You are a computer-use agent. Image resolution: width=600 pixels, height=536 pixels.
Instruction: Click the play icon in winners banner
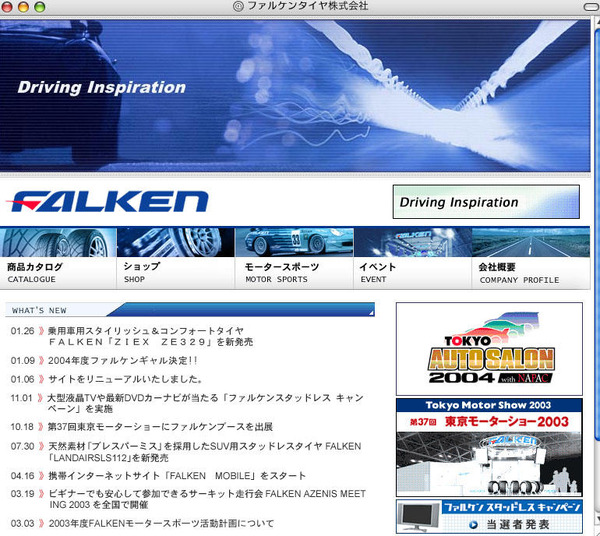473,525
